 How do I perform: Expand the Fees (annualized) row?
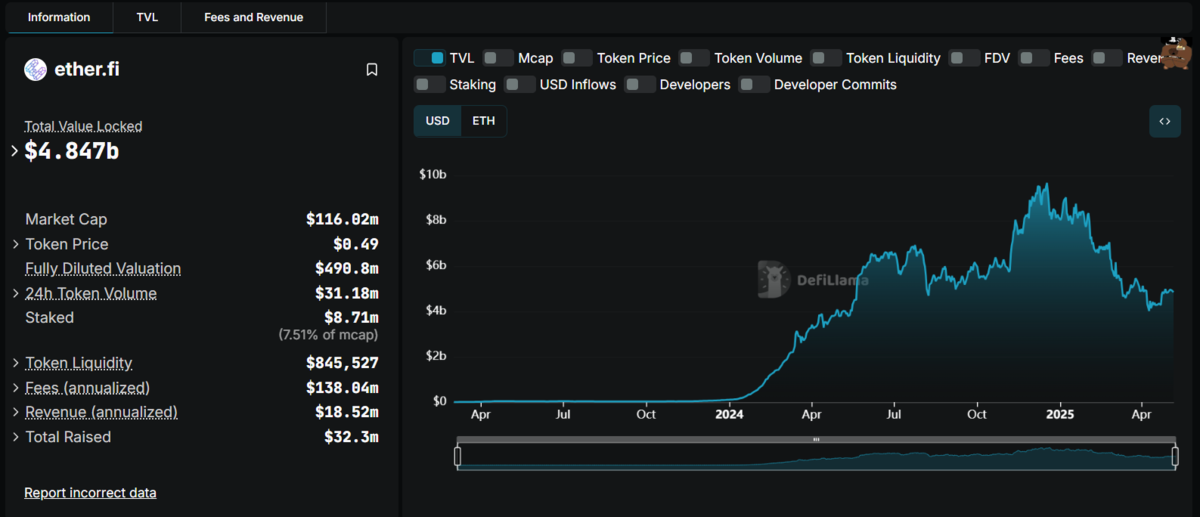pos(15,387)
